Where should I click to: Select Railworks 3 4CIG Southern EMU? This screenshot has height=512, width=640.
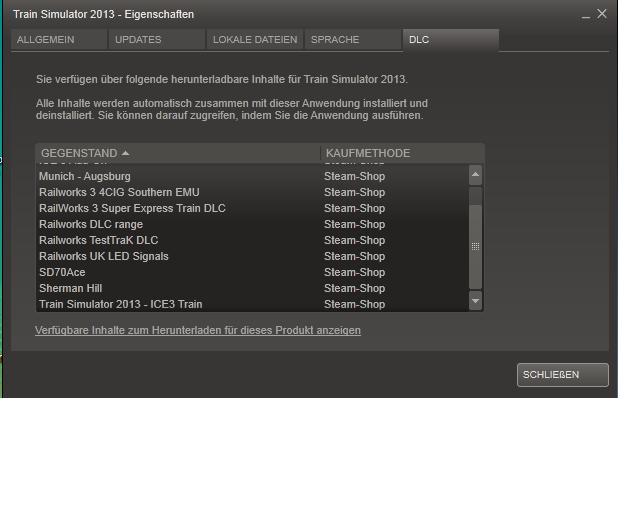pos(252,192)
